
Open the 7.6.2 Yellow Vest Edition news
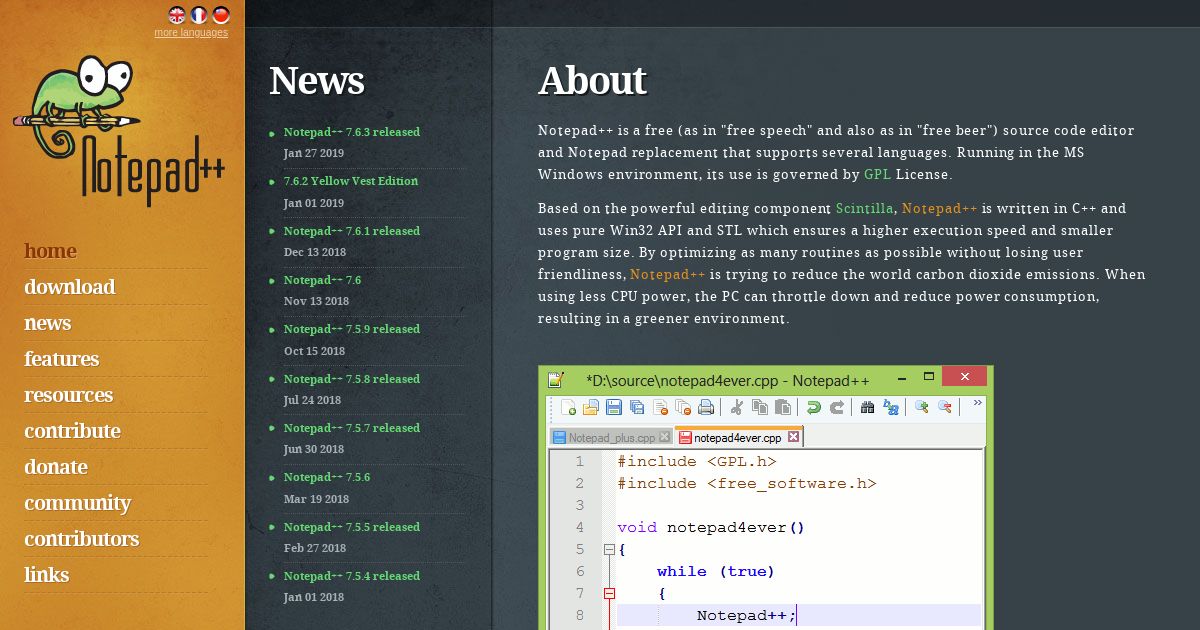pos(351,181)
